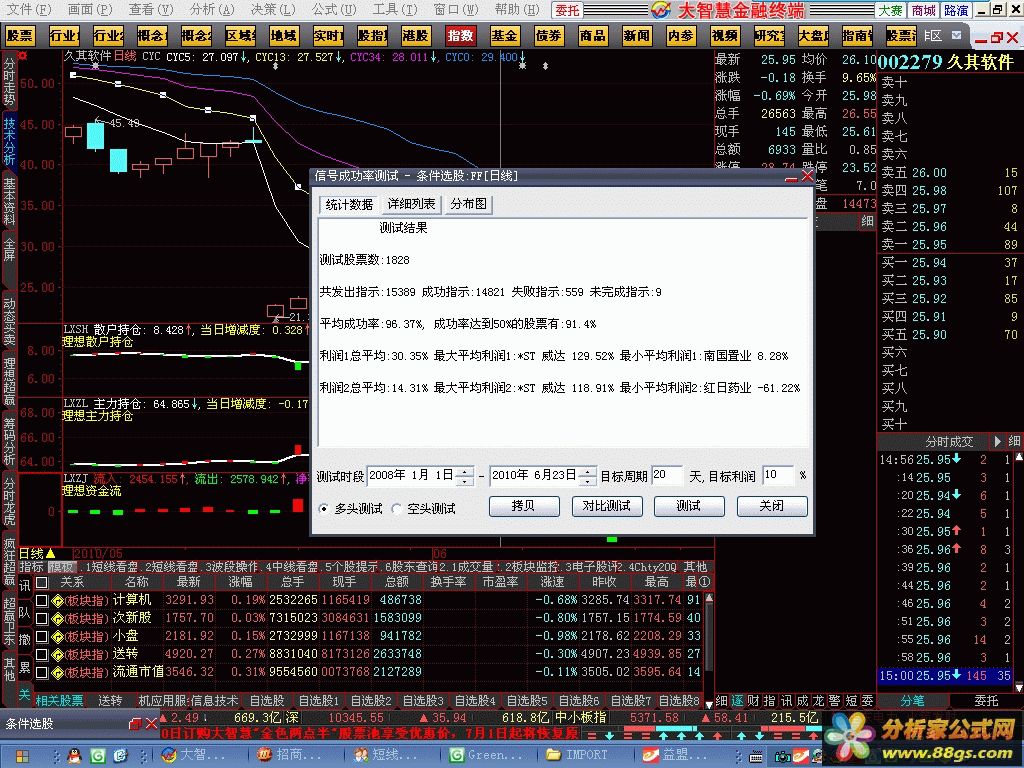Open the 筹码分析 left sidebar tab
Screen dimensions: 1024x768
coord(9,442)
